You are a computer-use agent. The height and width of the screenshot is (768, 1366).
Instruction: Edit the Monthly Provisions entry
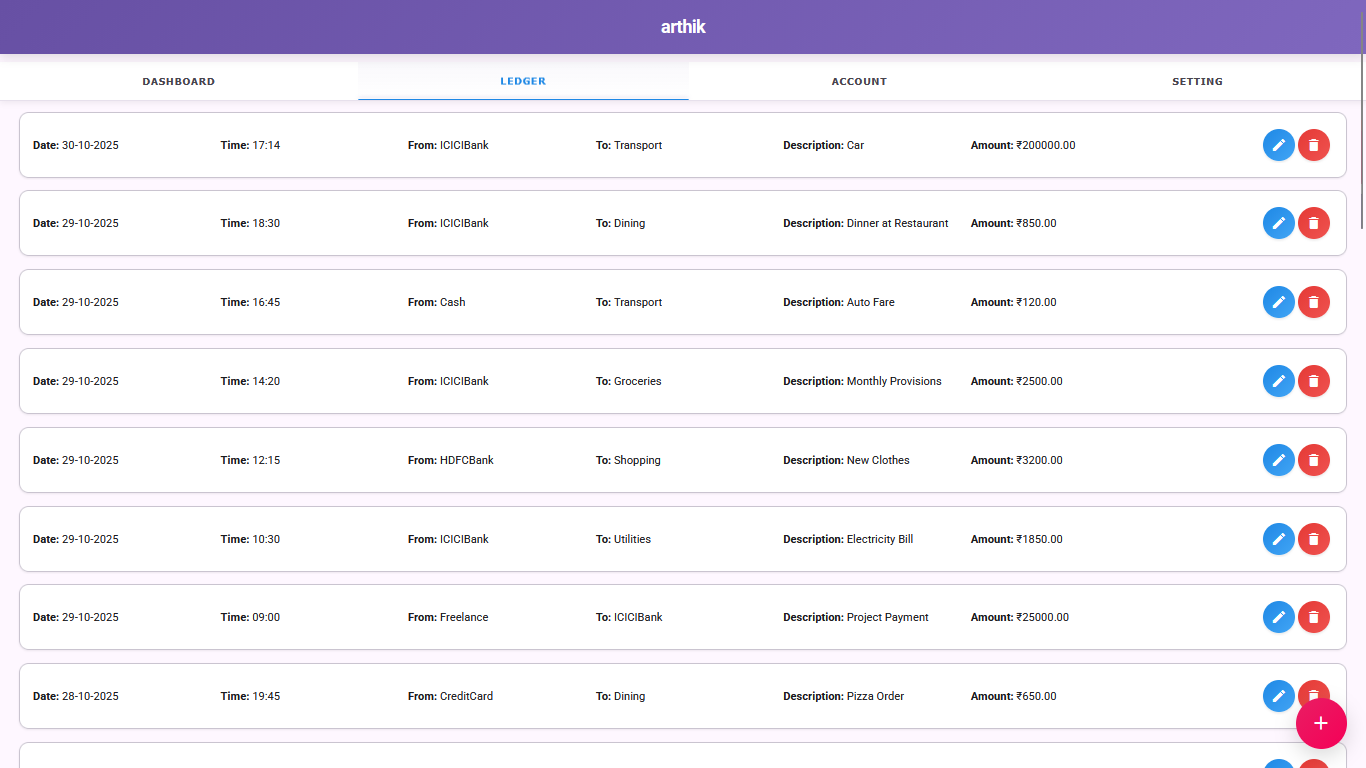point(1278,381)
